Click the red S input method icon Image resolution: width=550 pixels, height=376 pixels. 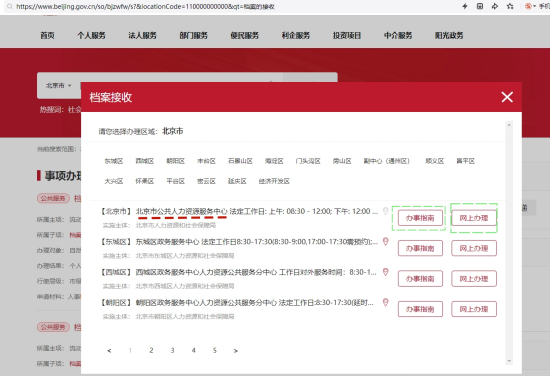coord(528,6)
